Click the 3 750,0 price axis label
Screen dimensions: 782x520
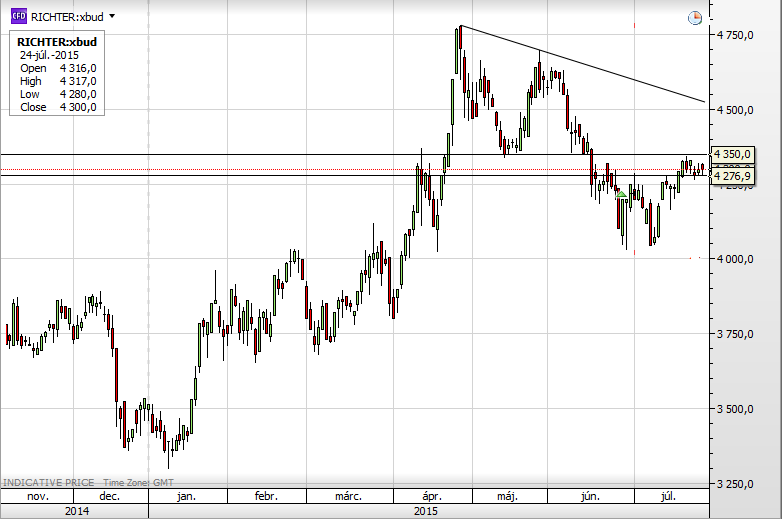click(x=735, y=335)
